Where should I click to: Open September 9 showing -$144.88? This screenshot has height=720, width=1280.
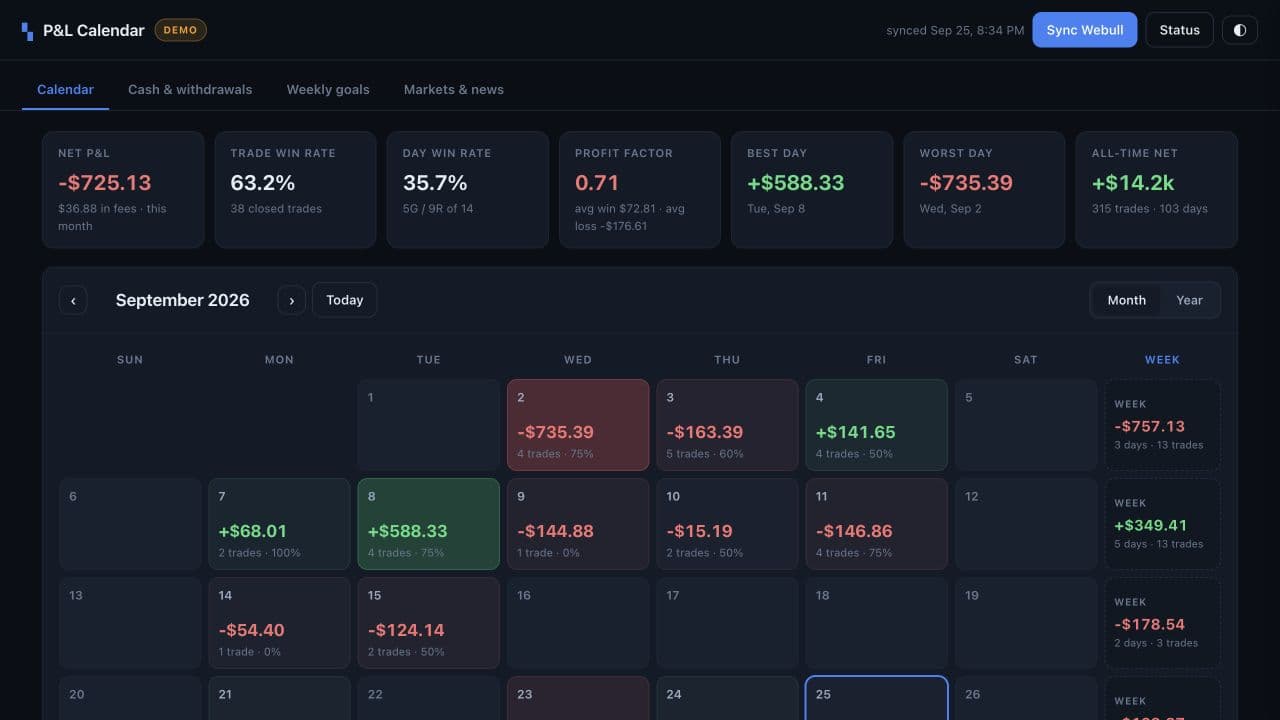pos(578,524)
